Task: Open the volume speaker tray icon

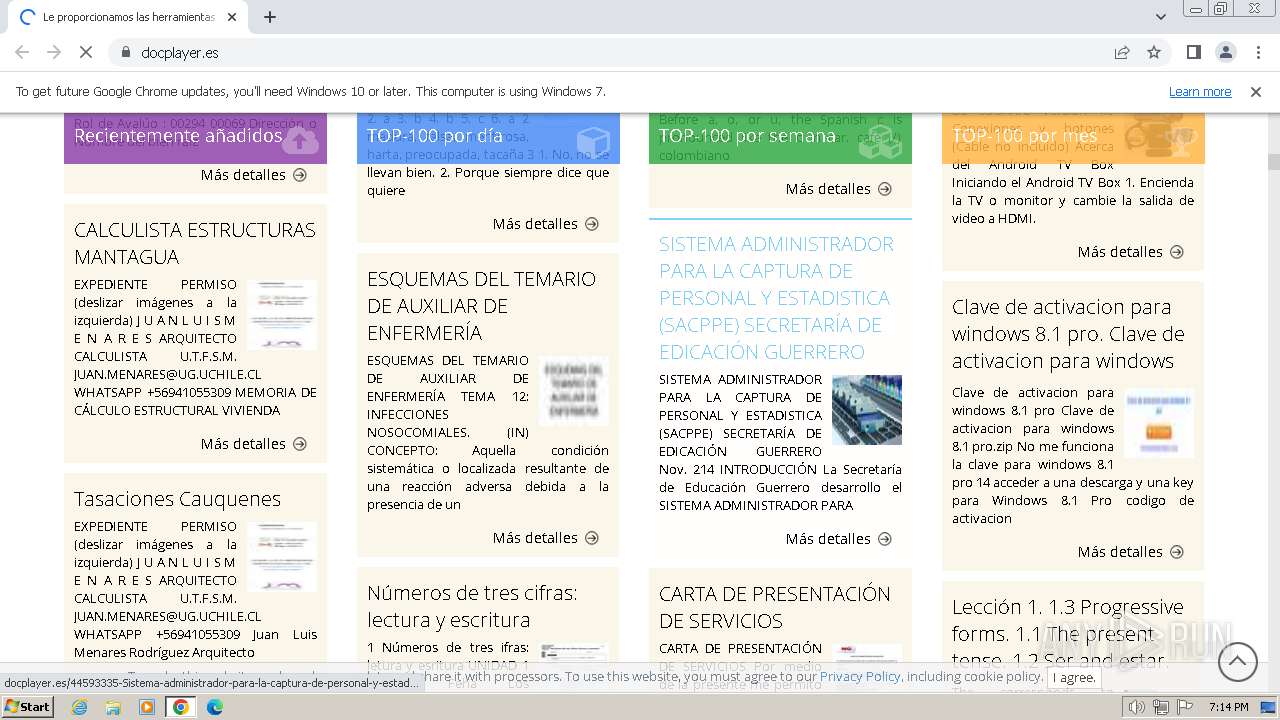Action: point(1137,707)
